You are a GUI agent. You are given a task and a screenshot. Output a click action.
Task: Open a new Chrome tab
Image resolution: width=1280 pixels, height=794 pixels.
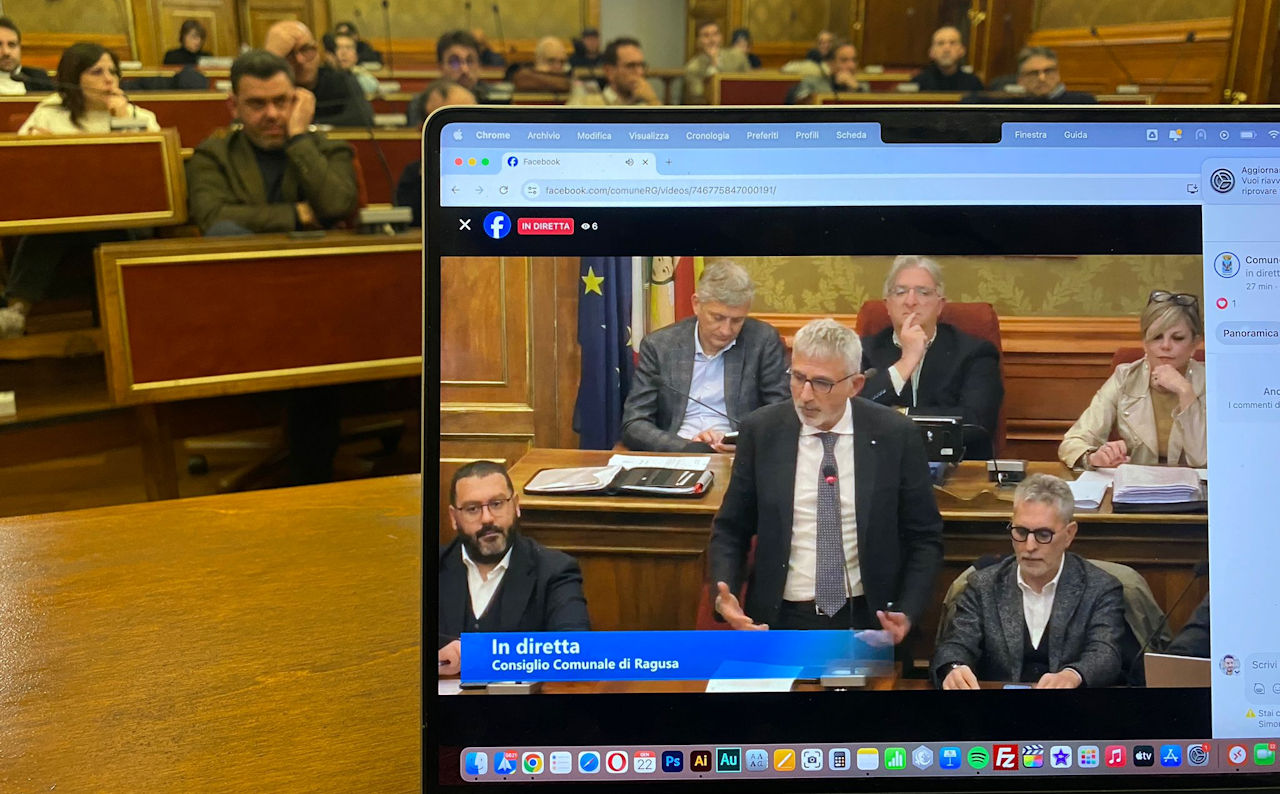pos(668,162)
